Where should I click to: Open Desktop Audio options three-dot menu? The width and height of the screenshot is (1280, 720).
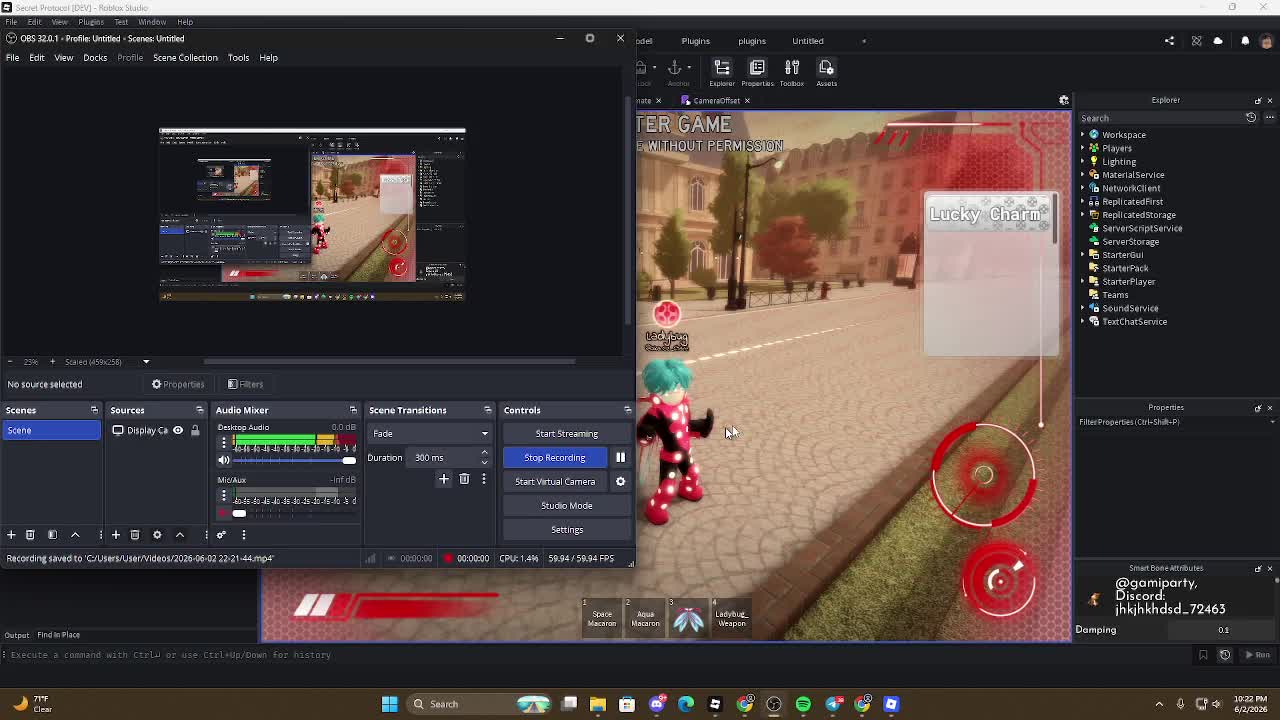(x=224, y=442)
